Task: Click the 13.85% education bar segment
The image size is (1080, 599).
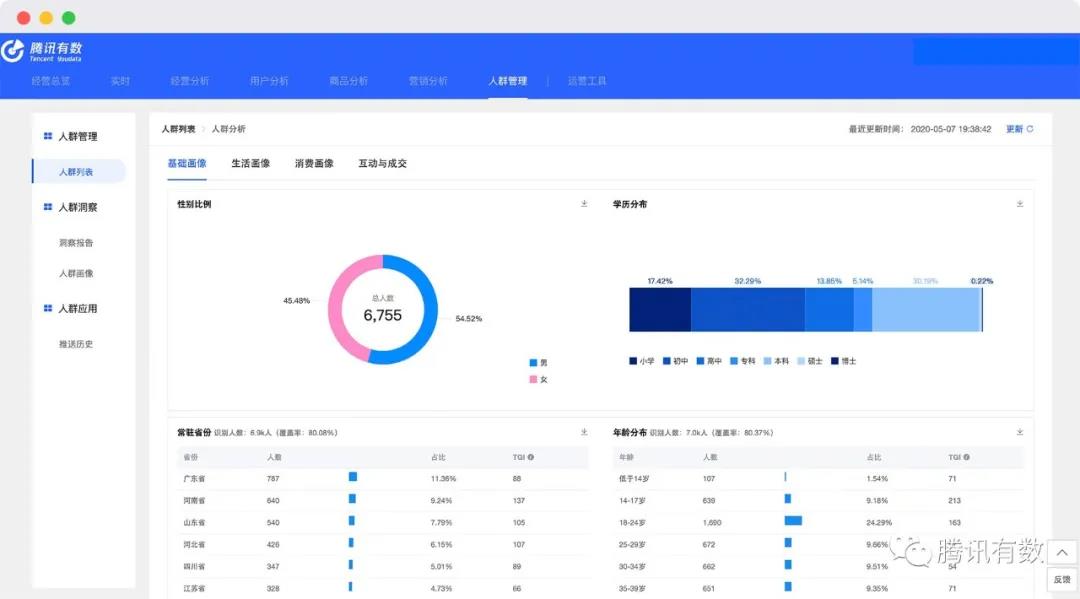Action: 829,310
